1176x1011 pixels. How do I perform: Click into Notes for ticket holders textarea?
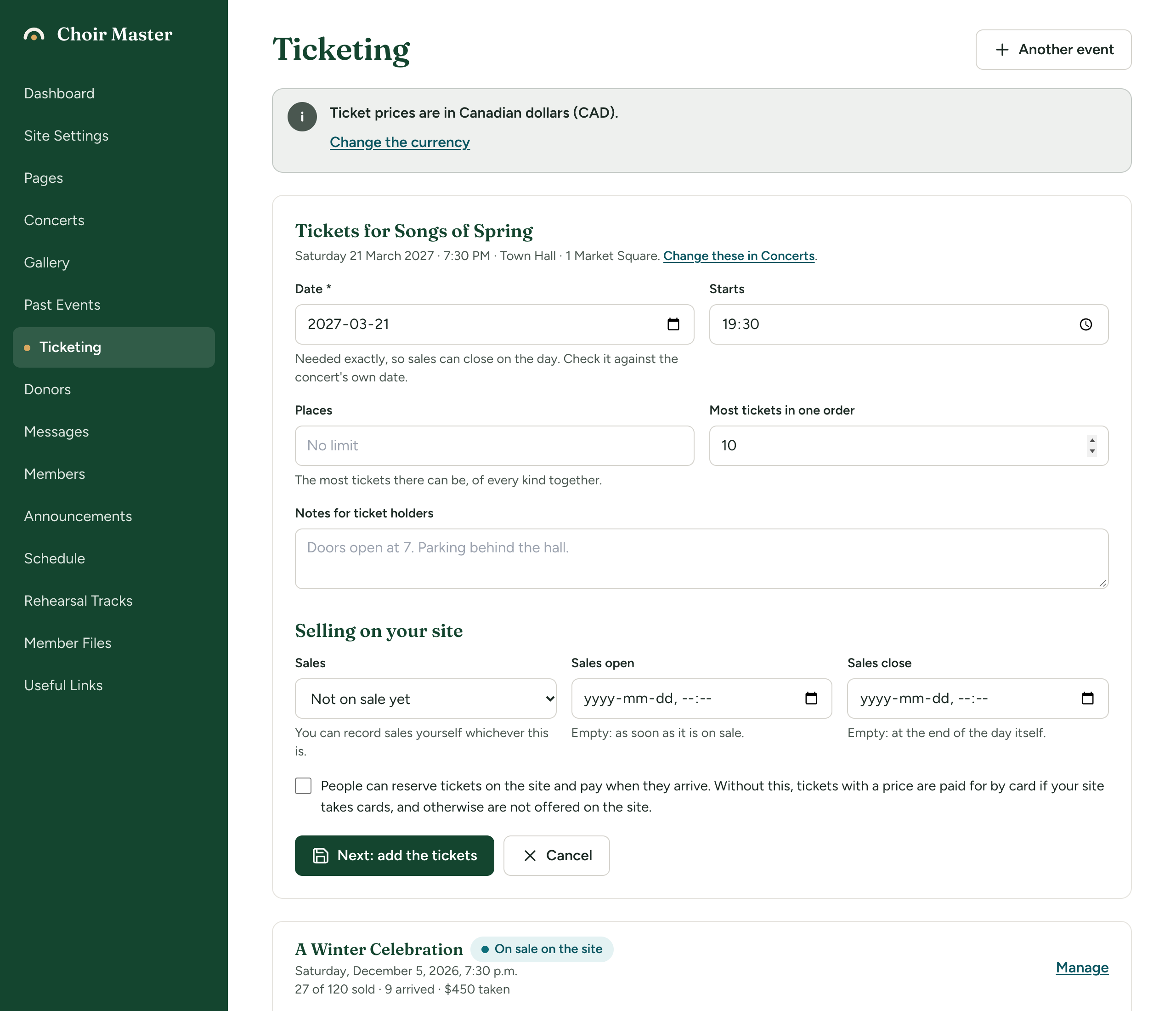(701, 558)
